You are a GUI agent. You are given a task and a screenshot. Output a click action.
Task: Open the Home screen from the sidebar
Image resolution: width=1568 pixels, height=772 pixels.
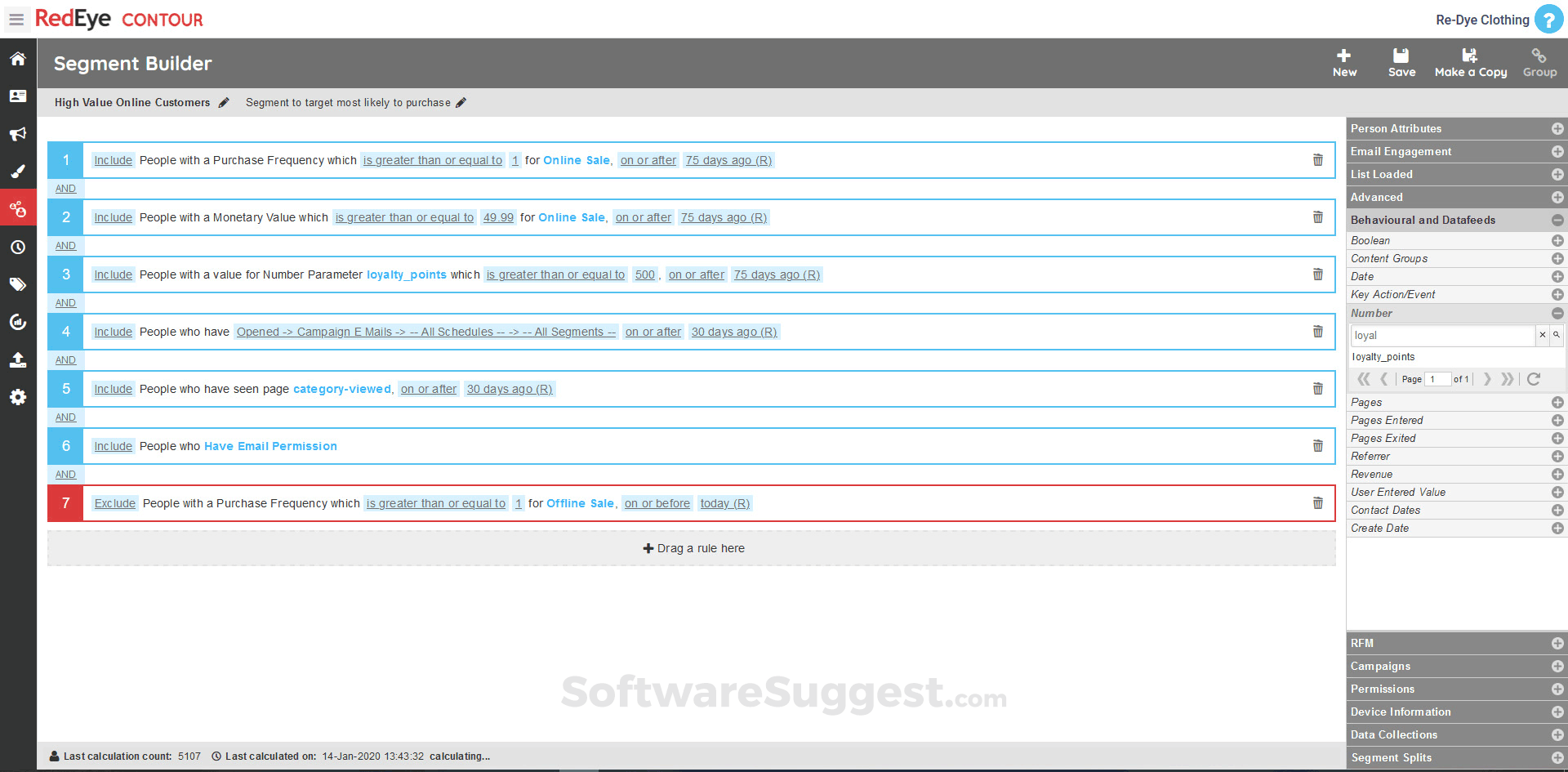(17, 58)
